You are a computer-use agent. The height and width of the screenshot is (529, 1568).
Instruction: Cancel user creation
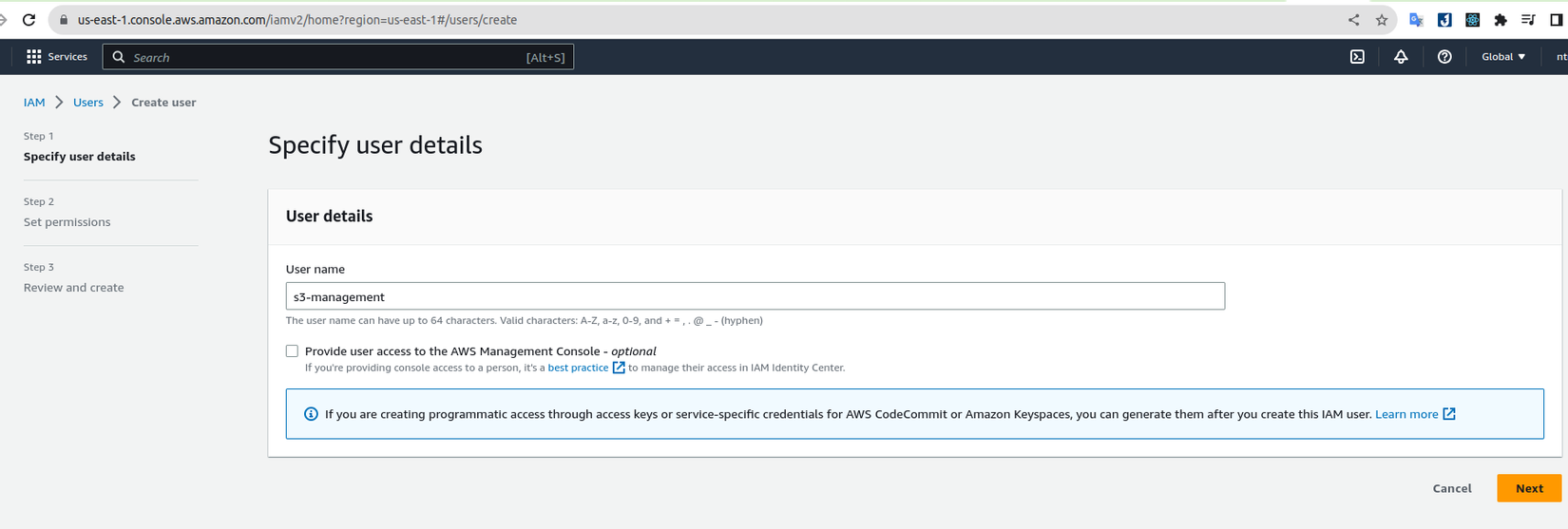(1451, 488)
